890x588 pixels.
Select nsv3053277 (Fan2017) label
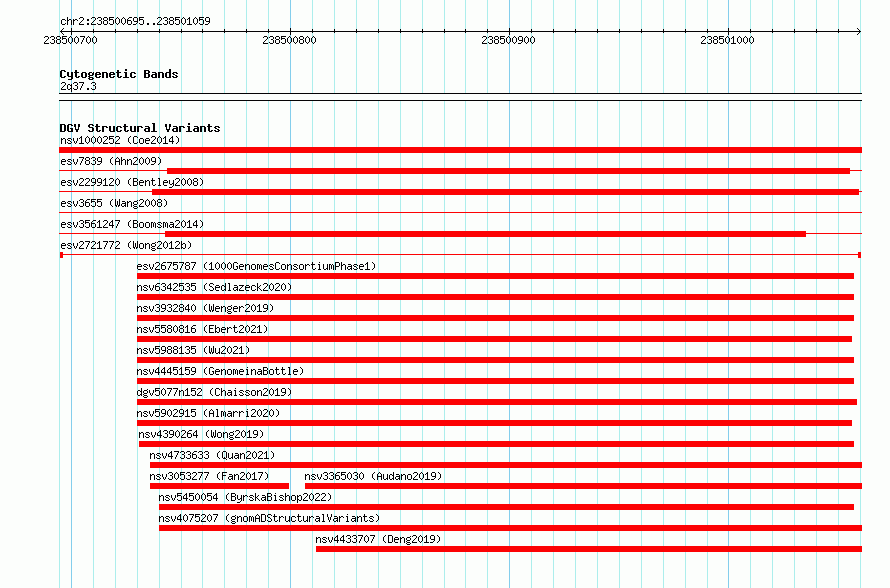(209, 476)
